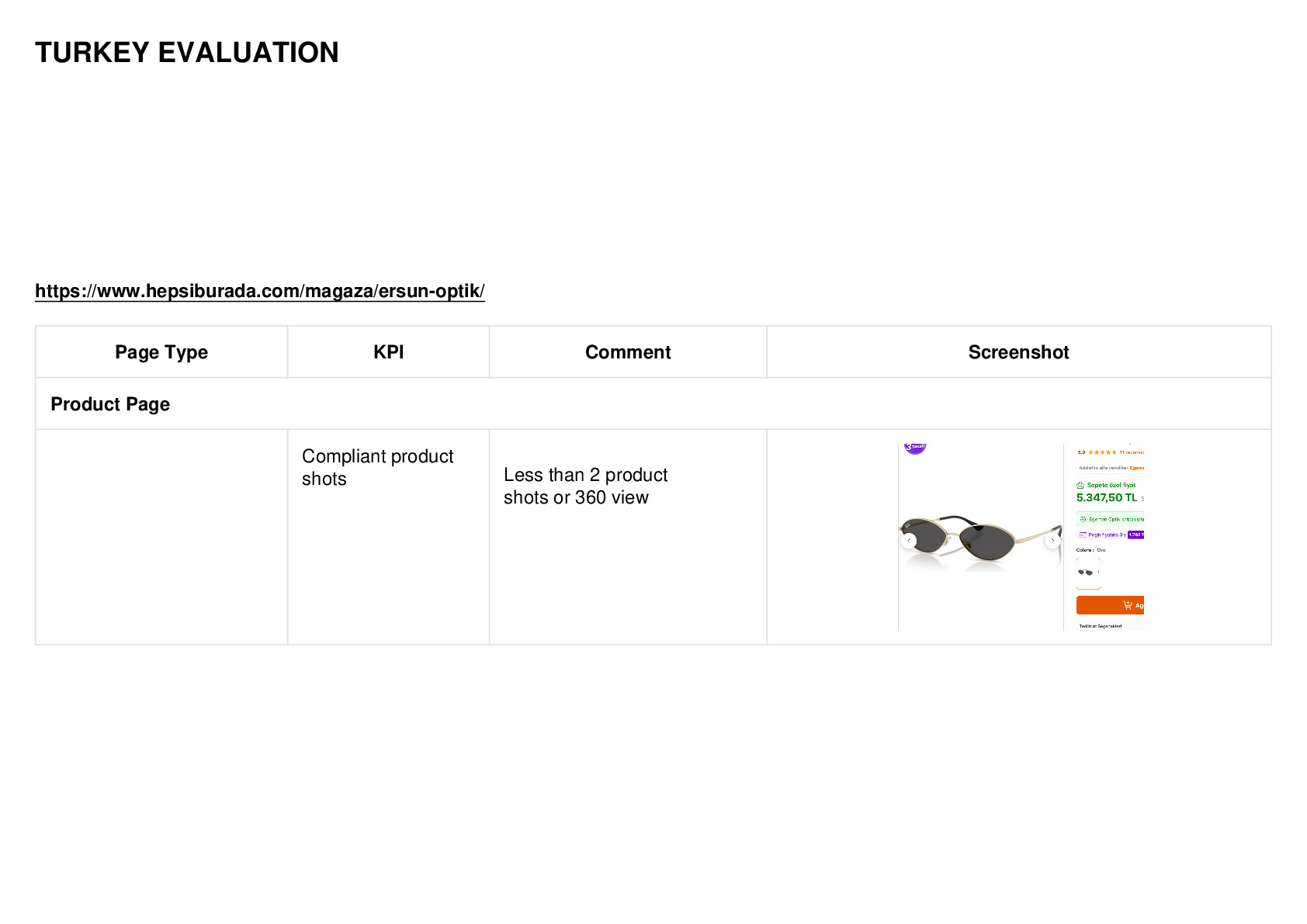Click the Compliant product shots cell

[389, 467]
